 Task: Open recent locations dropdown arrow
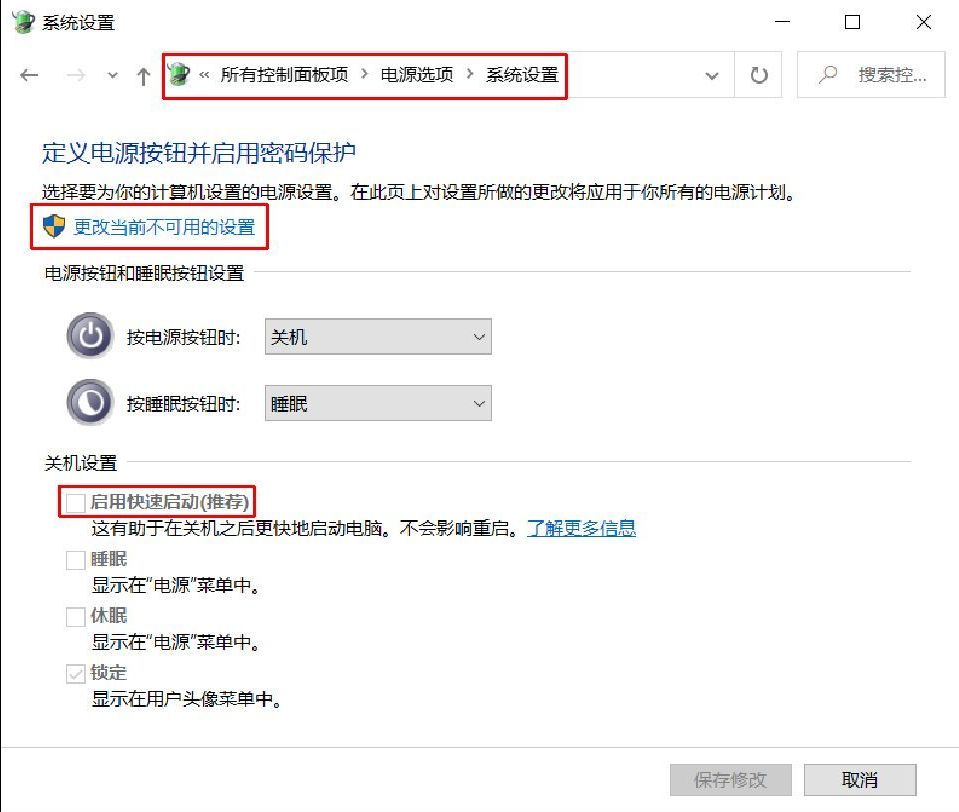[112, 76]
